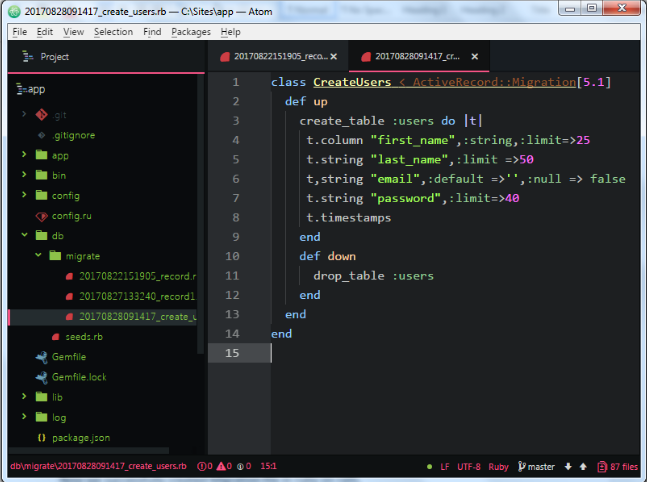Click the 87 files changed icon
This screenshot has width=647, height=482.
601,466
